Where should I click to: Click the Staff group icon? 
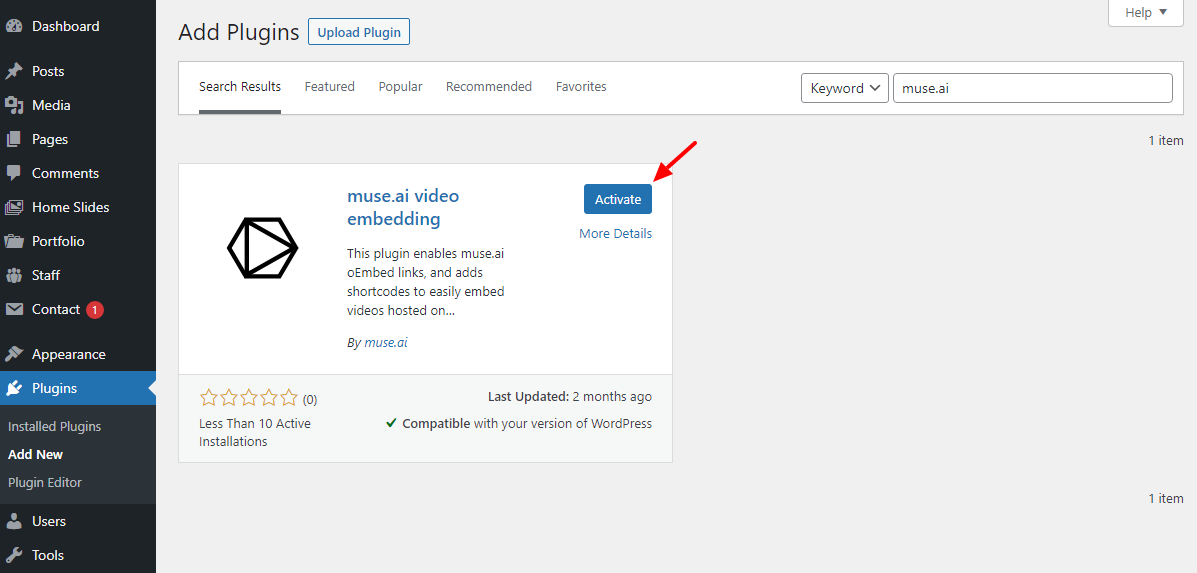pos(14,275)
